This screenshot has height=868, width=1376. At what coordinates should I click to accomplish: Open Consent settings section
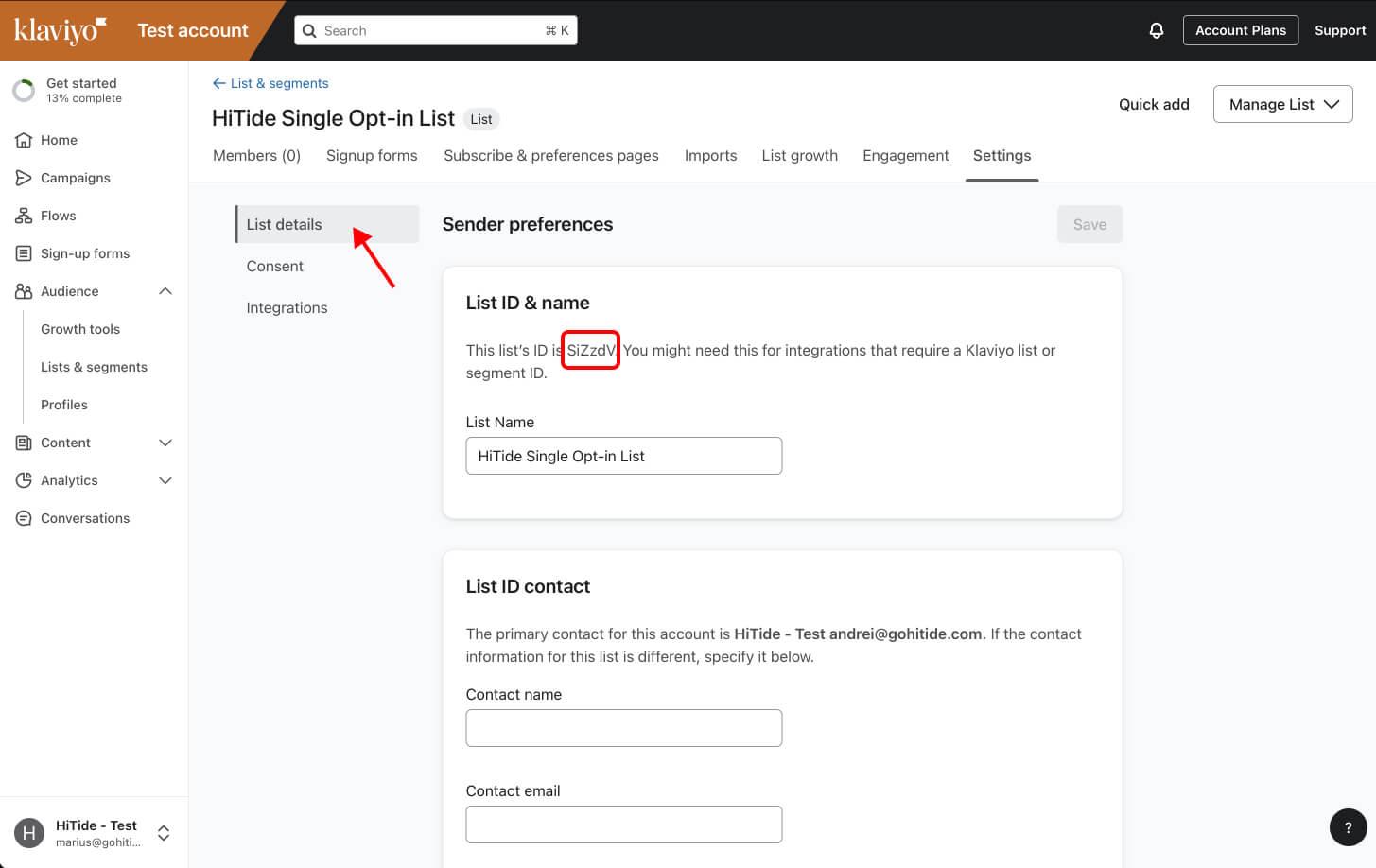click(x=275, y=267)
